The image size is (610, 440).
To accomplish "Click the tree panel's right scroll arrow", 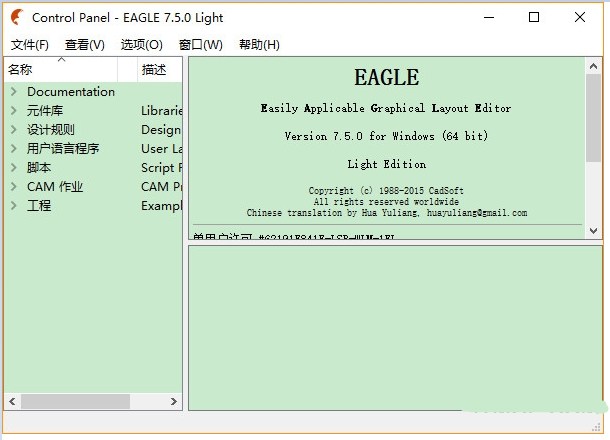I will [x=174, y=401].
